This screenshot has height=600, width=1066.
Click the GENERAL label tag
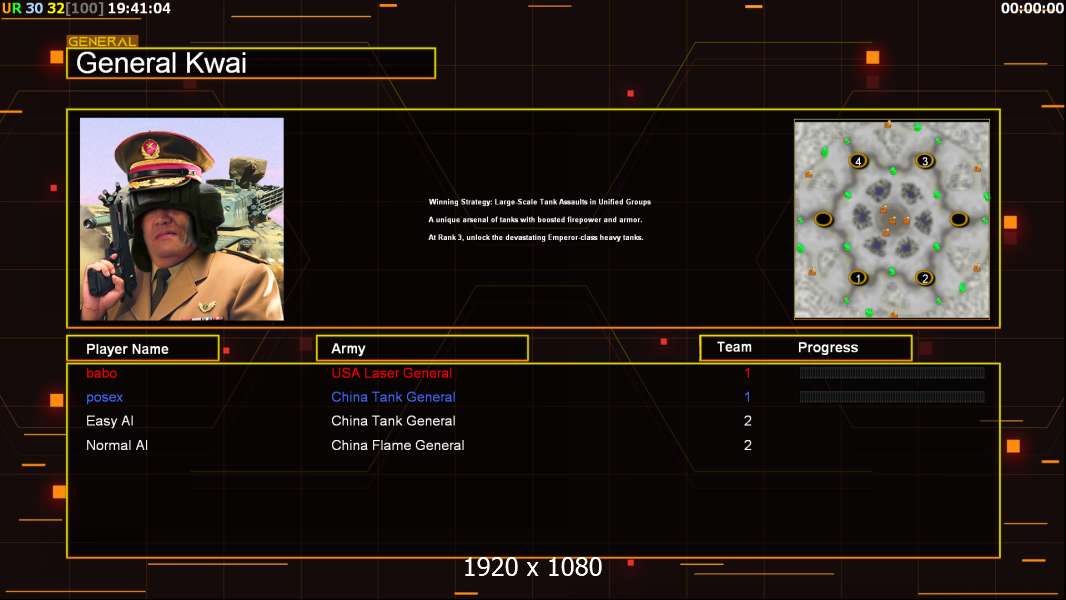(102, 41)
